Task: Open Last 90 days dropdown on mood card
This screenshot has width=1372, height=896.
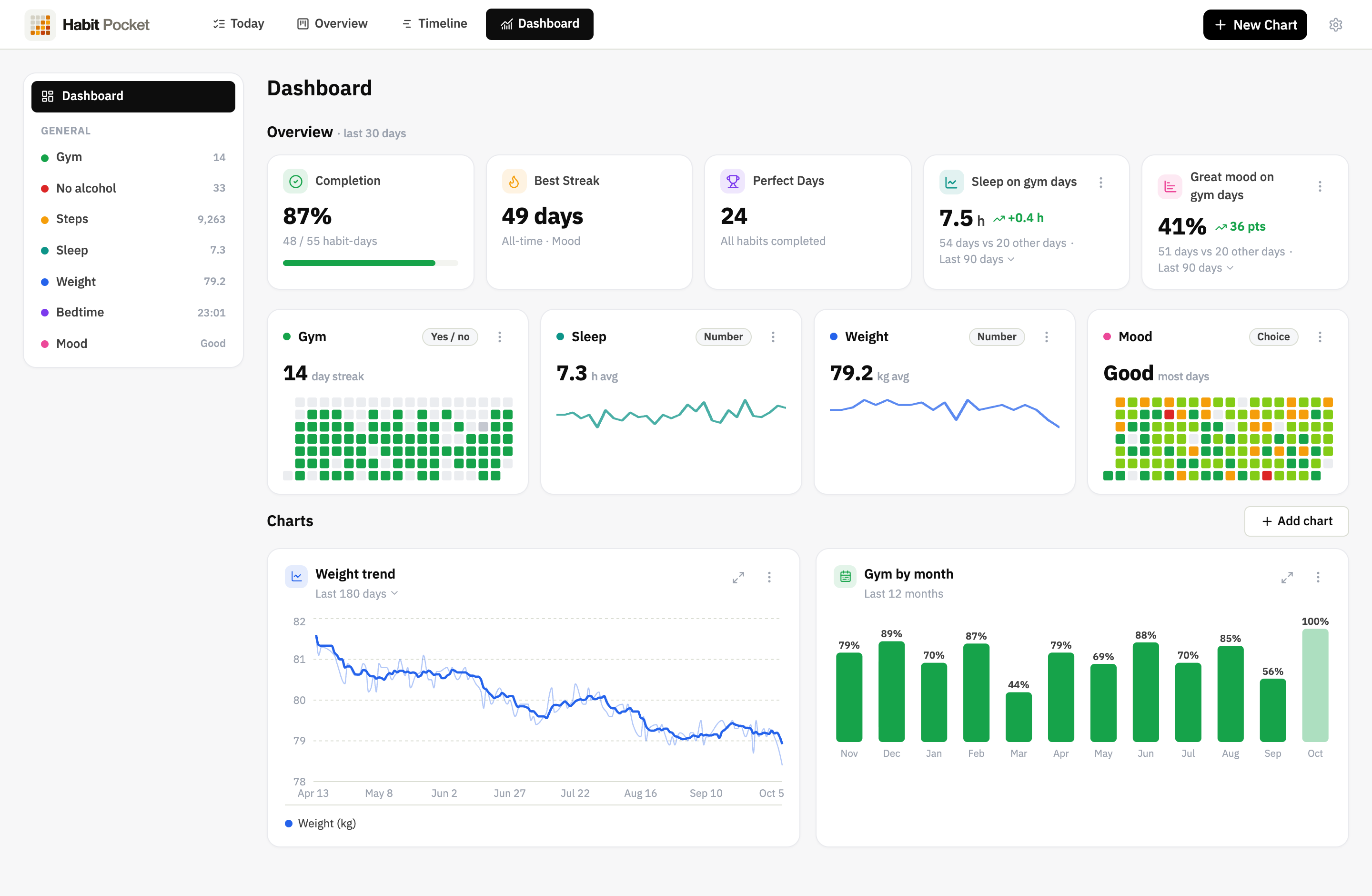Action: (1196, 268)
